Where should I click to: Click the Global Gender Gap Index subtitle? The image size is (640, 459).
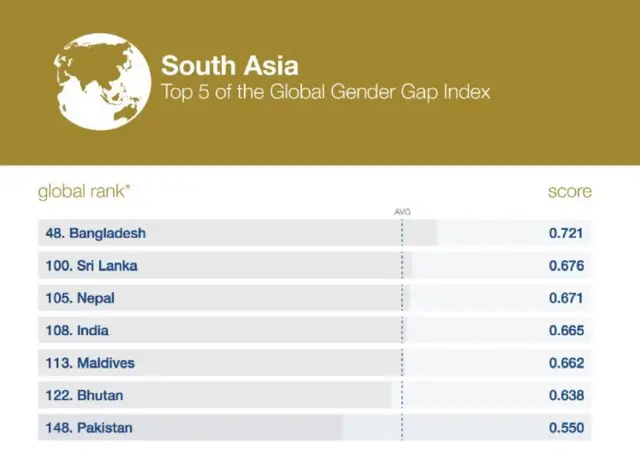pos(326,93)
